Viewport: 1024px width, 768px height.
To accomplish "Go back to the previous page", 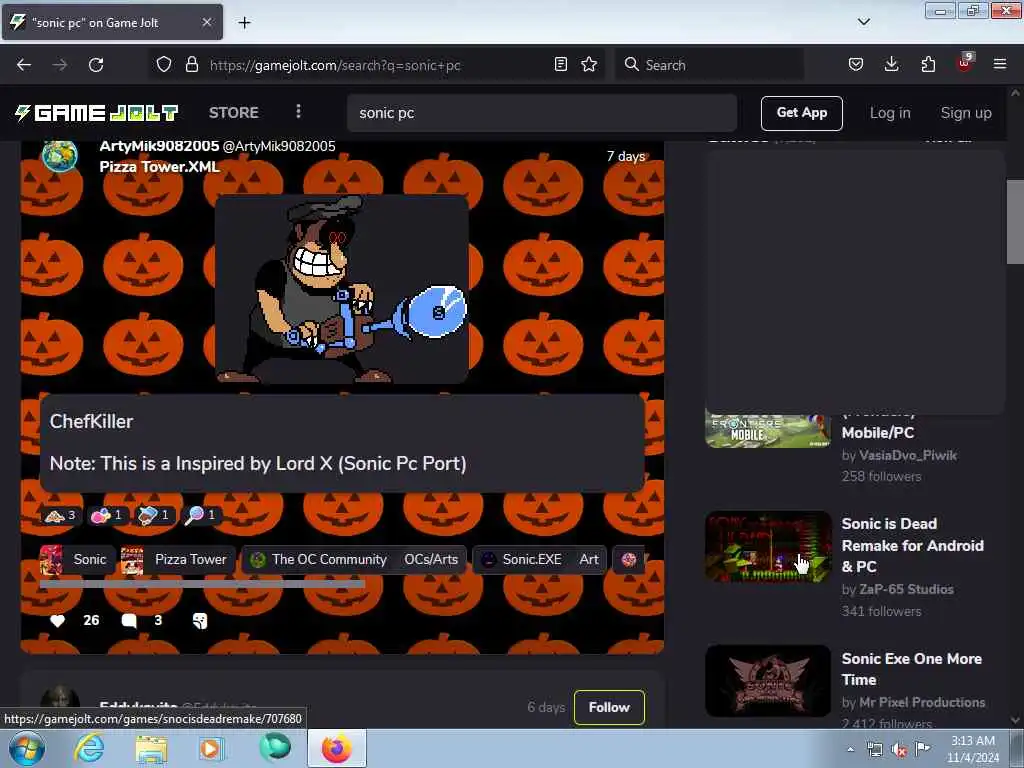I will point(24,65).
